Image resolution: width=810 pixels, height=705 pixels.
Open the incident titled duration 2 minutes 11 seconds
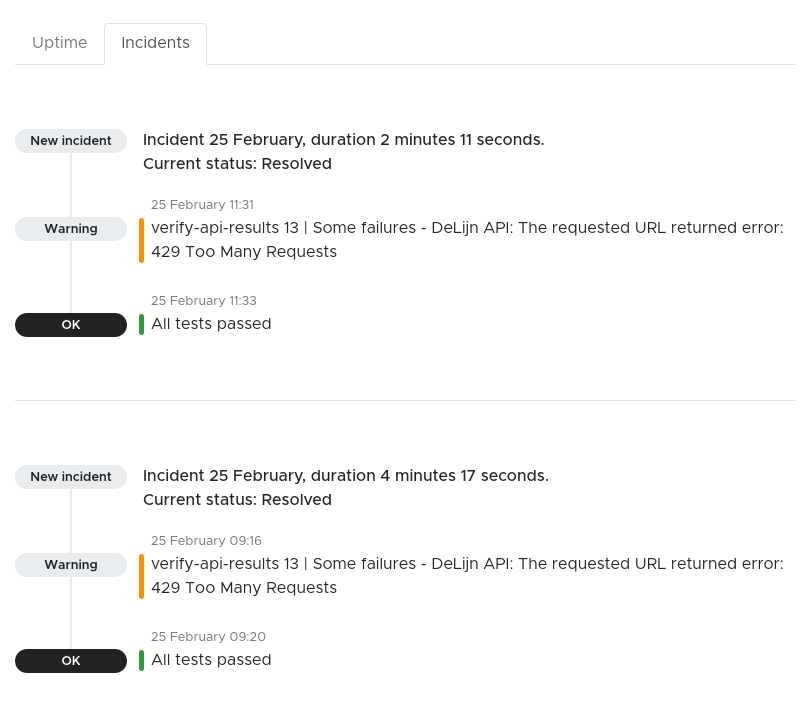pyautogui.click(x=343, y=140)
